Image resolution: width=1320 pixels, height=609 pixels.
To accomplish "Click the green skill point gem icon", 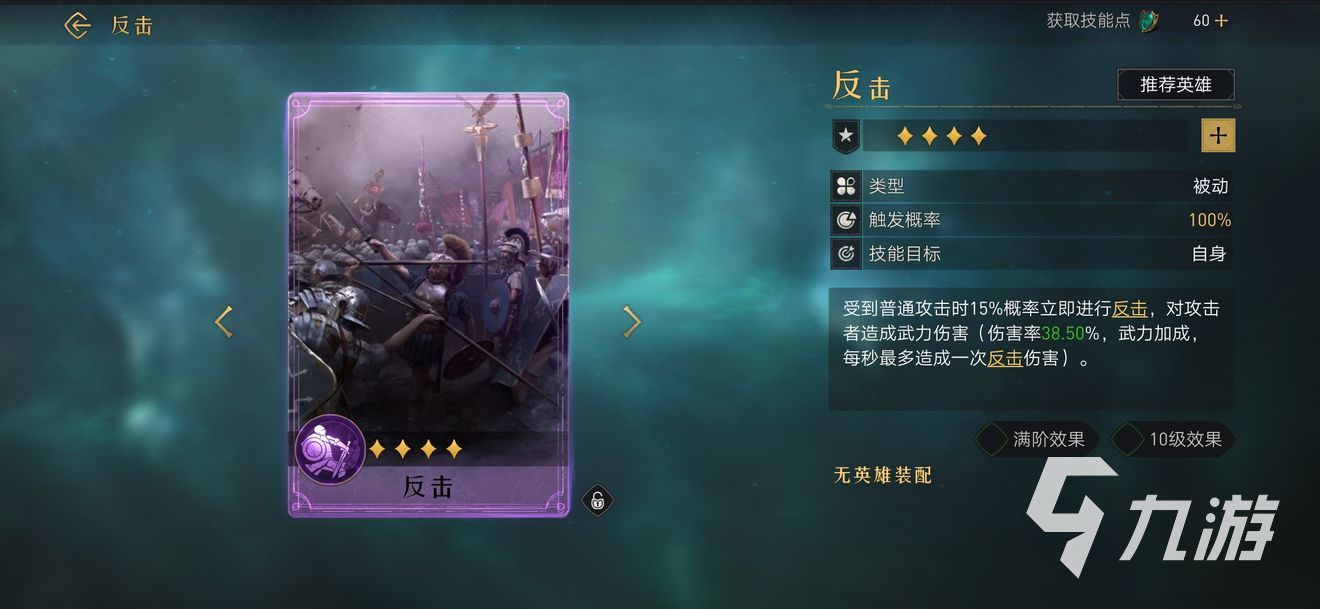I will (x=1151, y=21).
